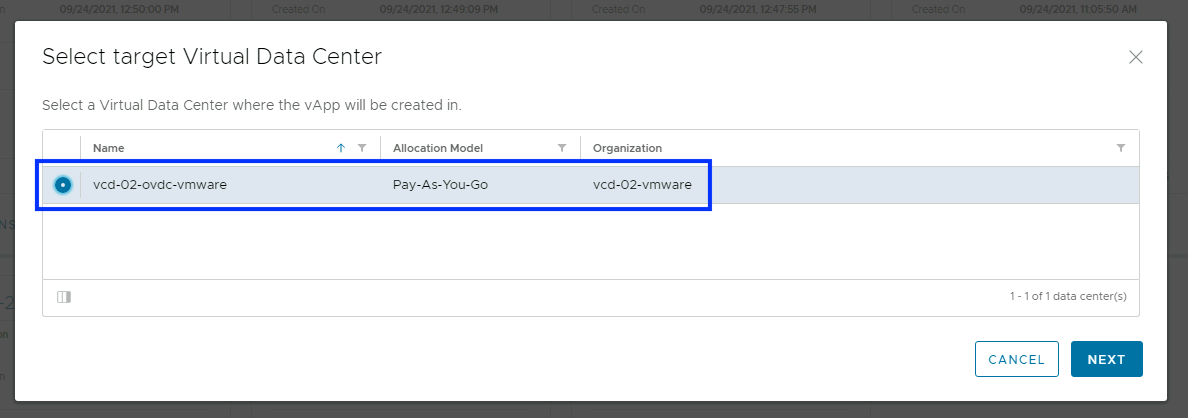Close the Select target Virtual Data Center dialog
Image resolution: width=1188 pixels, height=418 pixels.
1135,57
